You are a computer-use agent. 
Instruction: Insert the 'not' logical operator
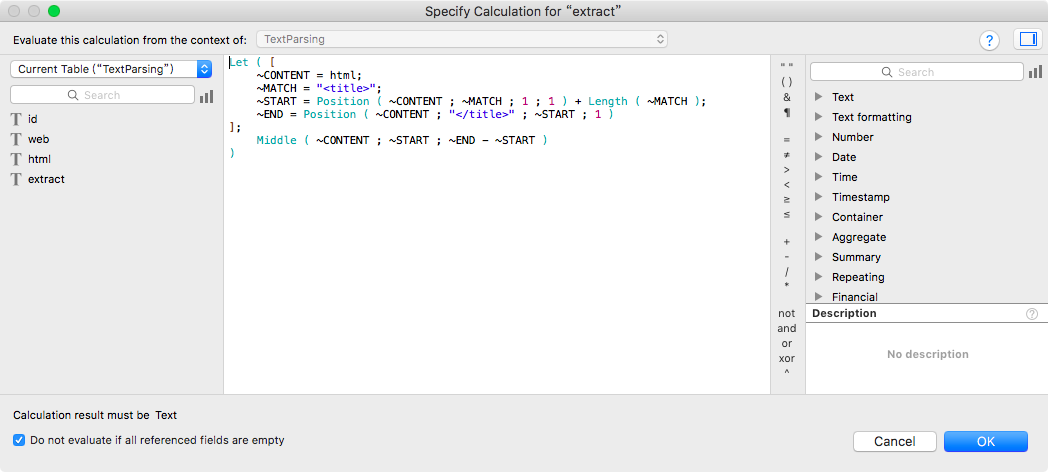coord(787,314)
